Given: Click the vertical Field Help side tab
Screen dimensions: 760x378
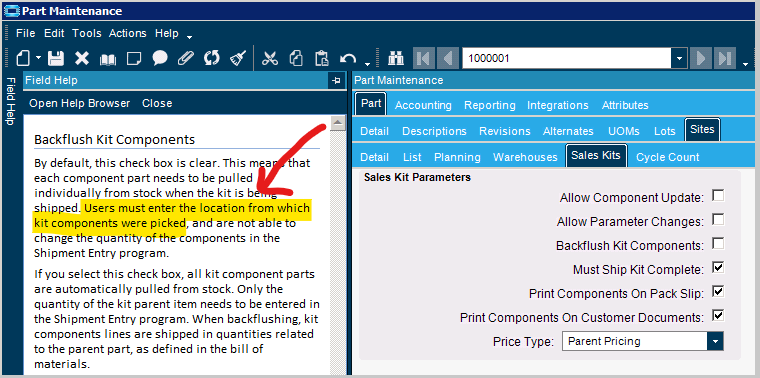Looking at the screenshot, I should tap(10, 101).
